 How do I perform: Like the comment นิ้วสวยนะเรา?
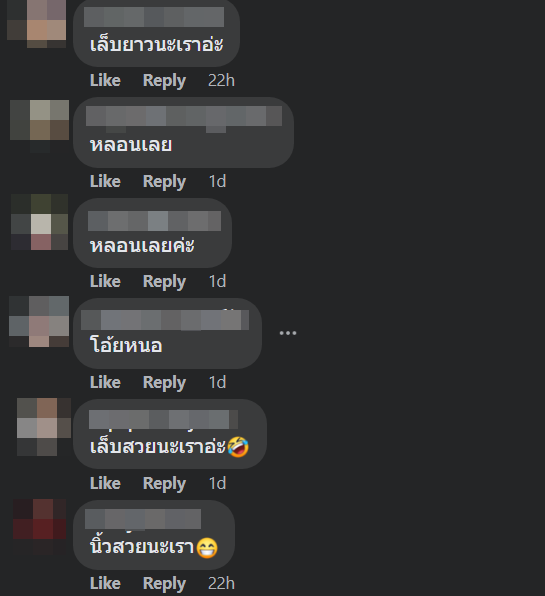click(105, 583)
